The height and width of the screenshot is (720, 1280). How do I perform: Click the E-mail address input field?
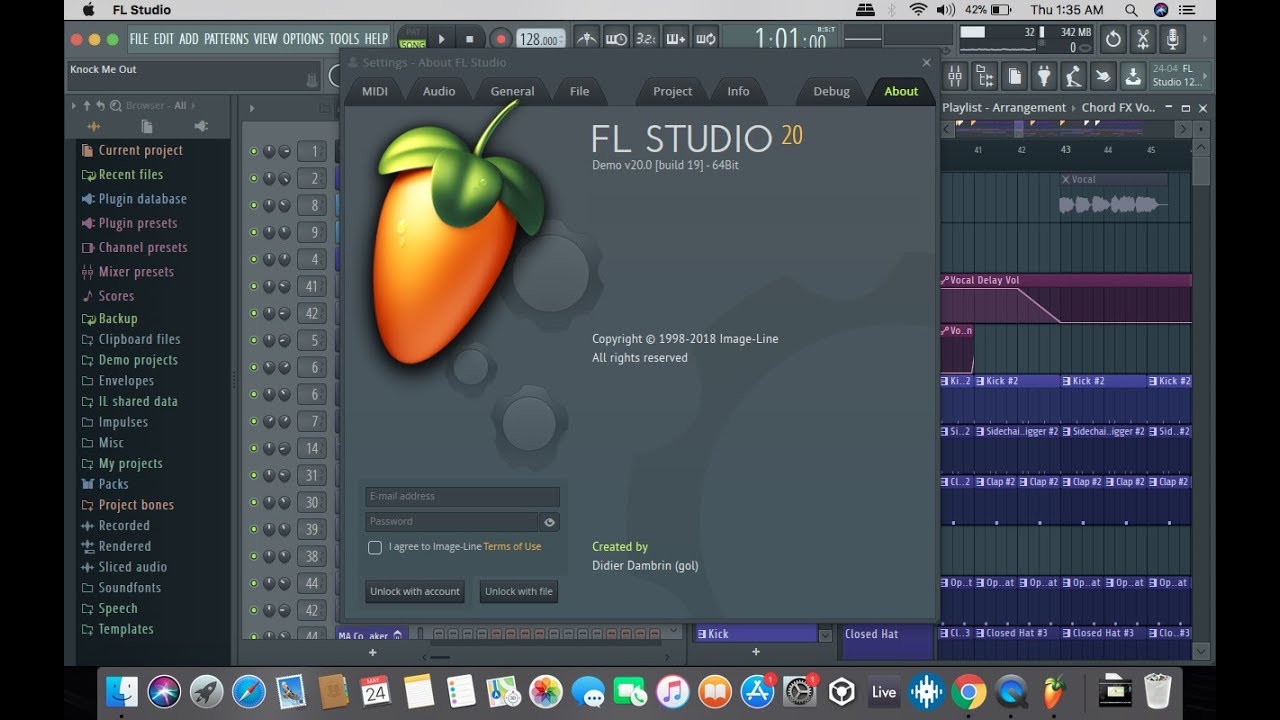coord(462,497)
